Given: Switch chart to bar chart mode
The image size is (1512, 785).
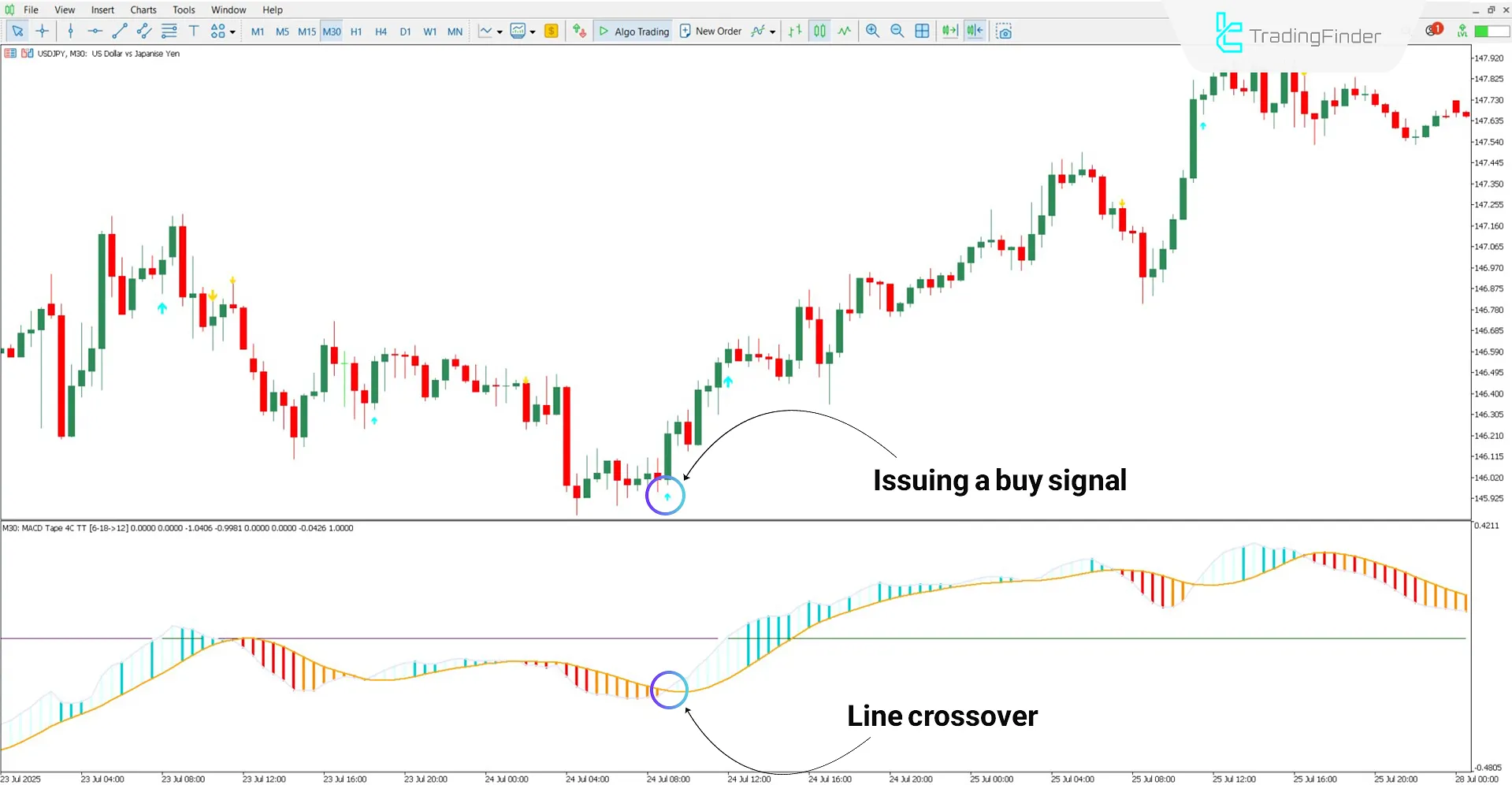Looking at the screenshot, I should (795, 32).
